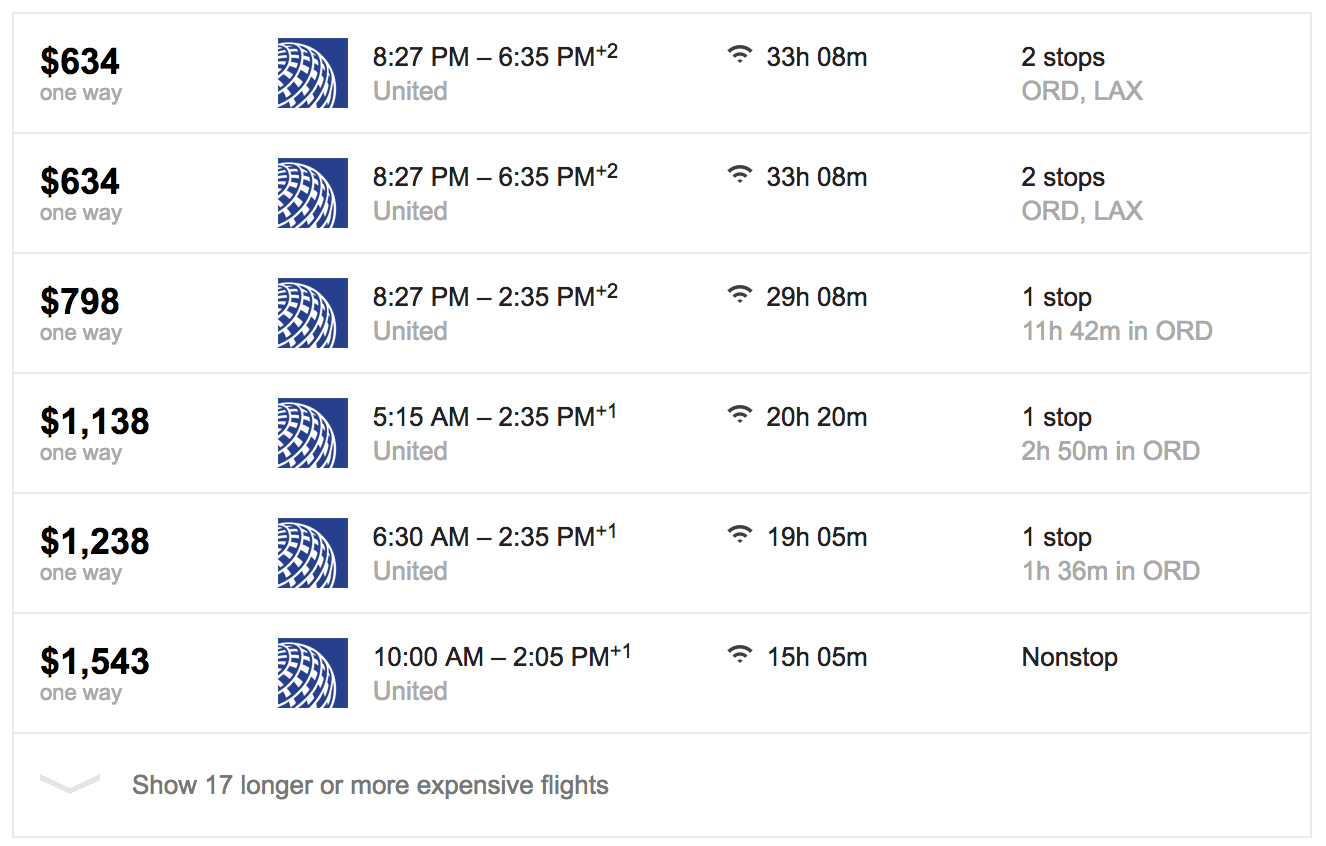Image resolution: width=1326 pixels, height=846 pixels.
Task: Expand list with the chevron arrow icon
Action: (70, 784)
